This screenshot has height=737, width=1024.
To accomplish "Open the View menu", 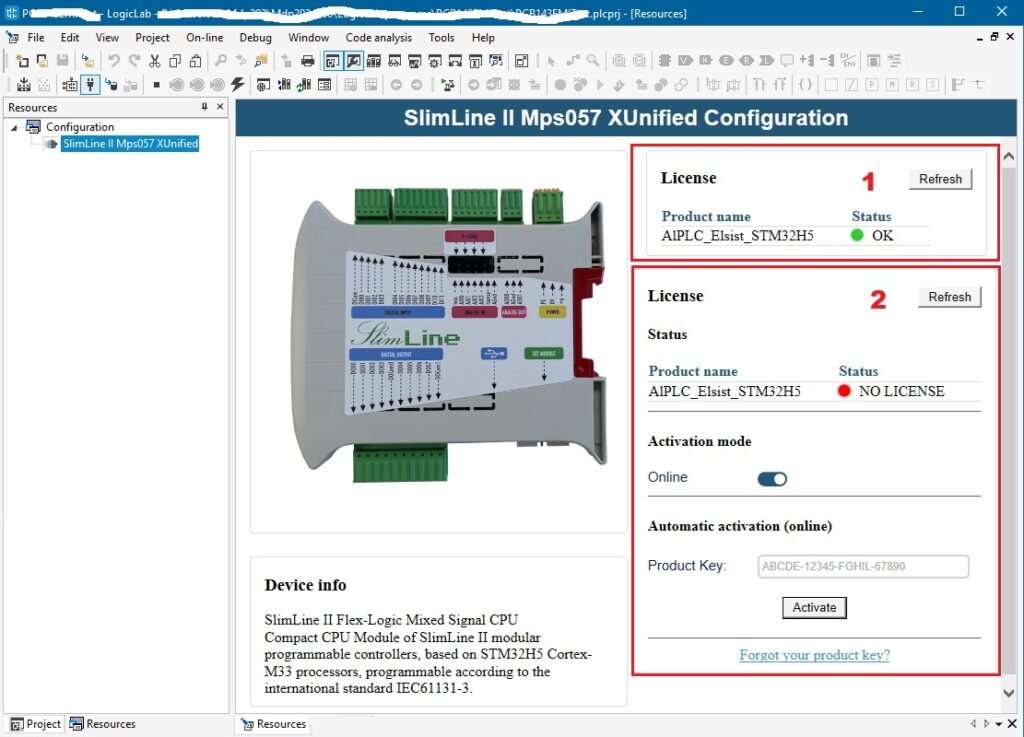I will pyautogui.click(x=107, y=37).
